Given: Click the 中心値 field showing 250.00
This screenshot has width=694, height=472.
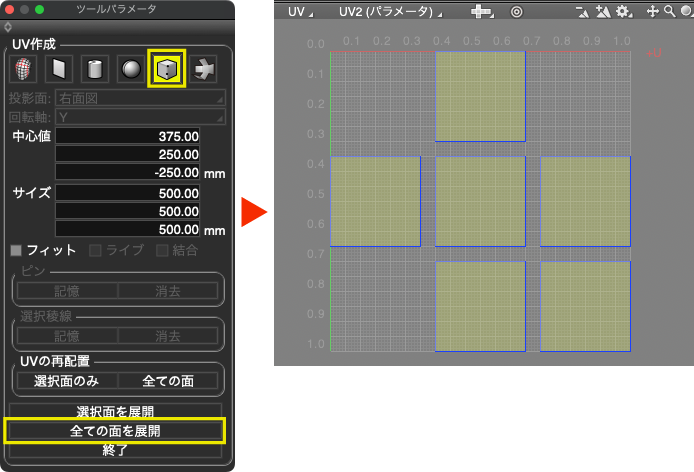Looking at the screenshot, I should (x=127, y=154).
